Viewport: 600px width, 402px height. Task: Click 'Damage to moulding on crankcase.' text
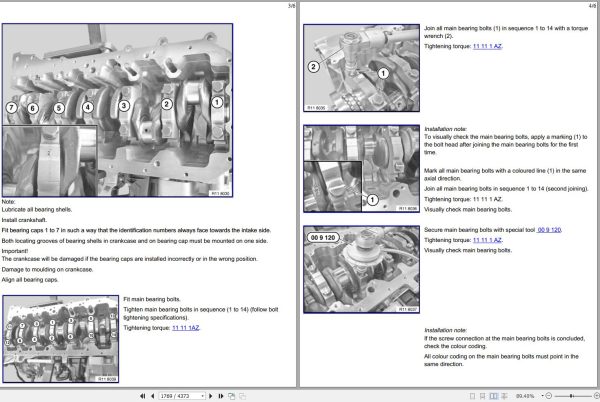pos(47,269)
